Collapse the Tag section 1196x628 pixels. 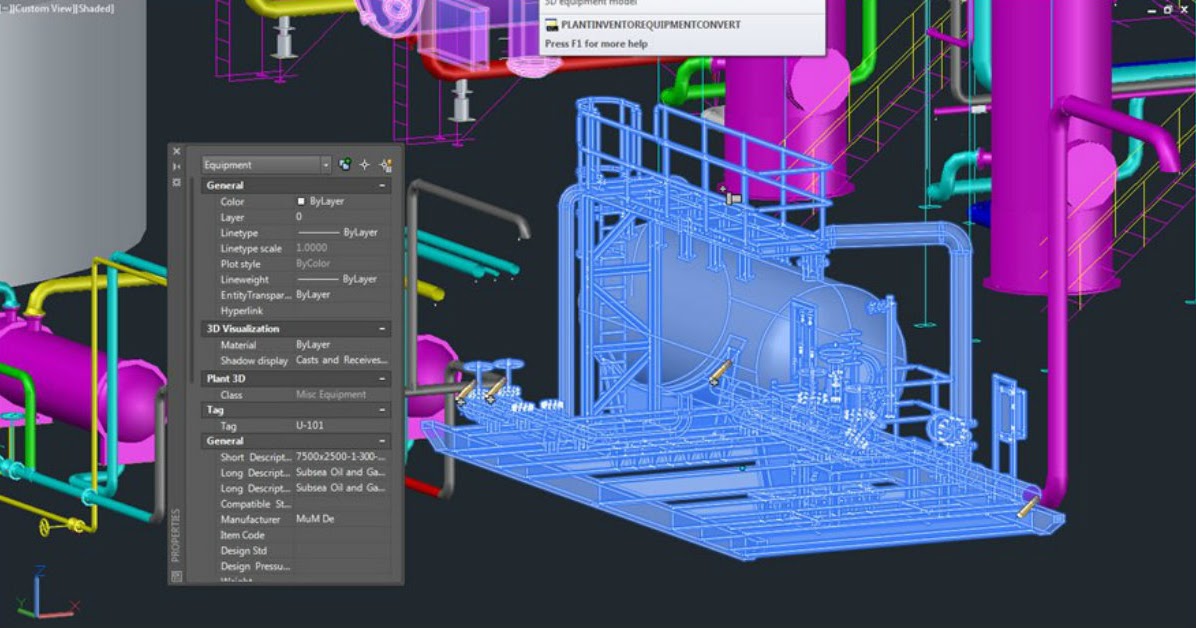(x=384, y=409)
